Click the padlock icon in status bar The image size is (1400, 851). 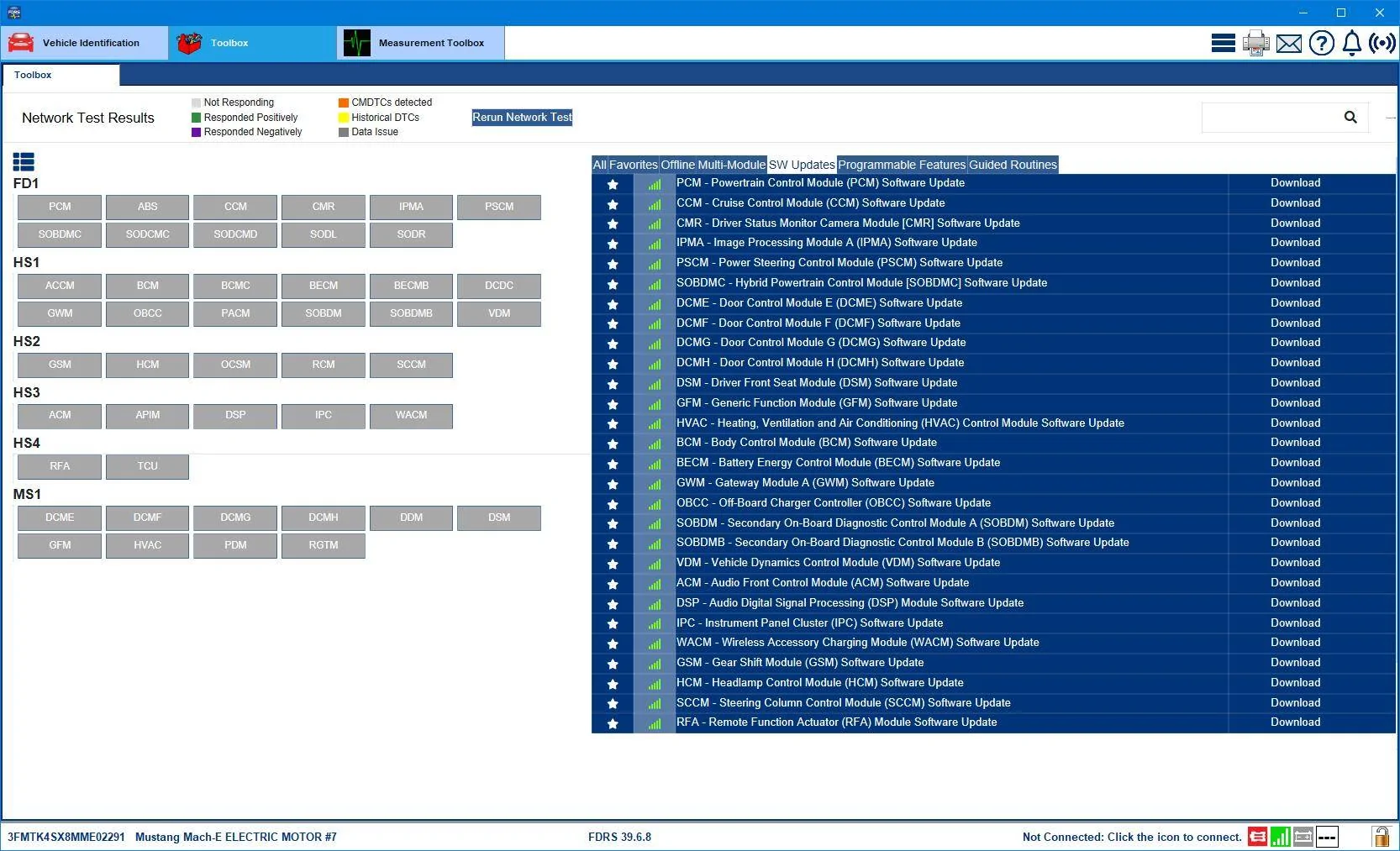[1381, 836]
